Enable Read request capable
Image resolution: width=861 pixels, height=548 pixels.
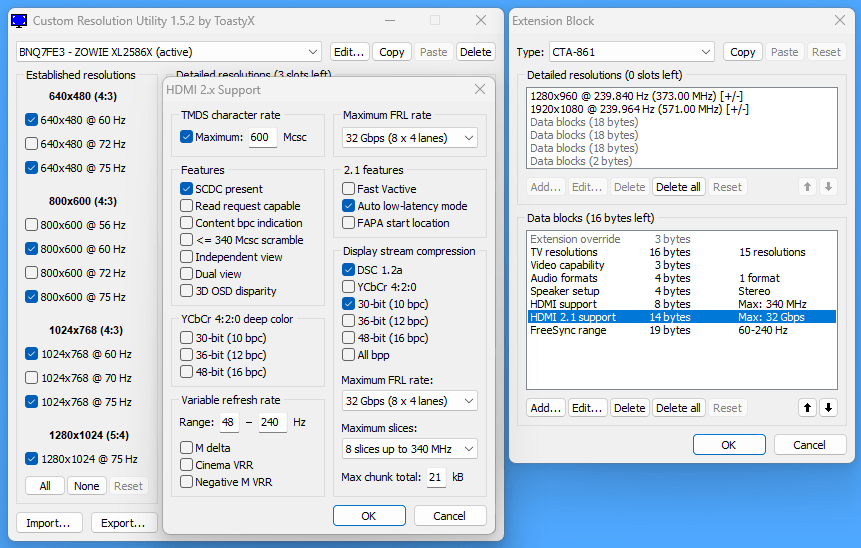(187, 206)
